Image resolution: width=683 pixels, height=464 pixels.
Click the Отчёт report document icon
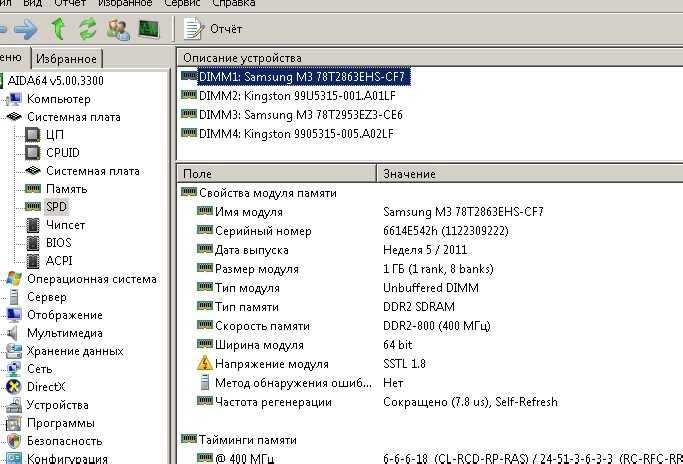coord(193,29)
